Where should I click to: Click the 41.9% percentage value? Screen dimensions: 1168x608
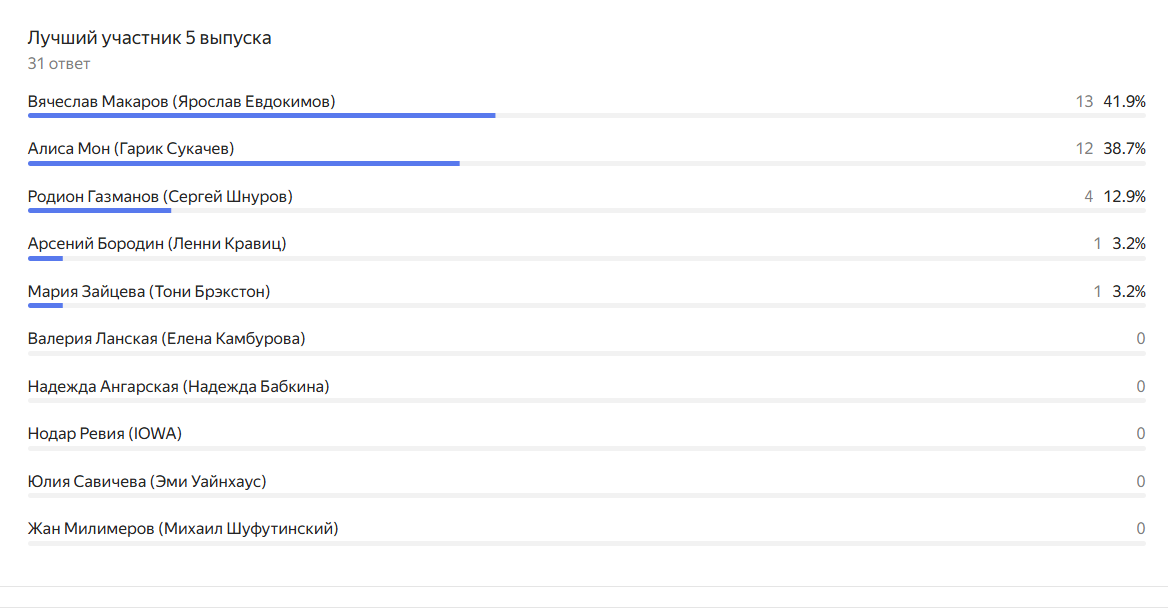pyautogui.click(x=1124, y=101)
